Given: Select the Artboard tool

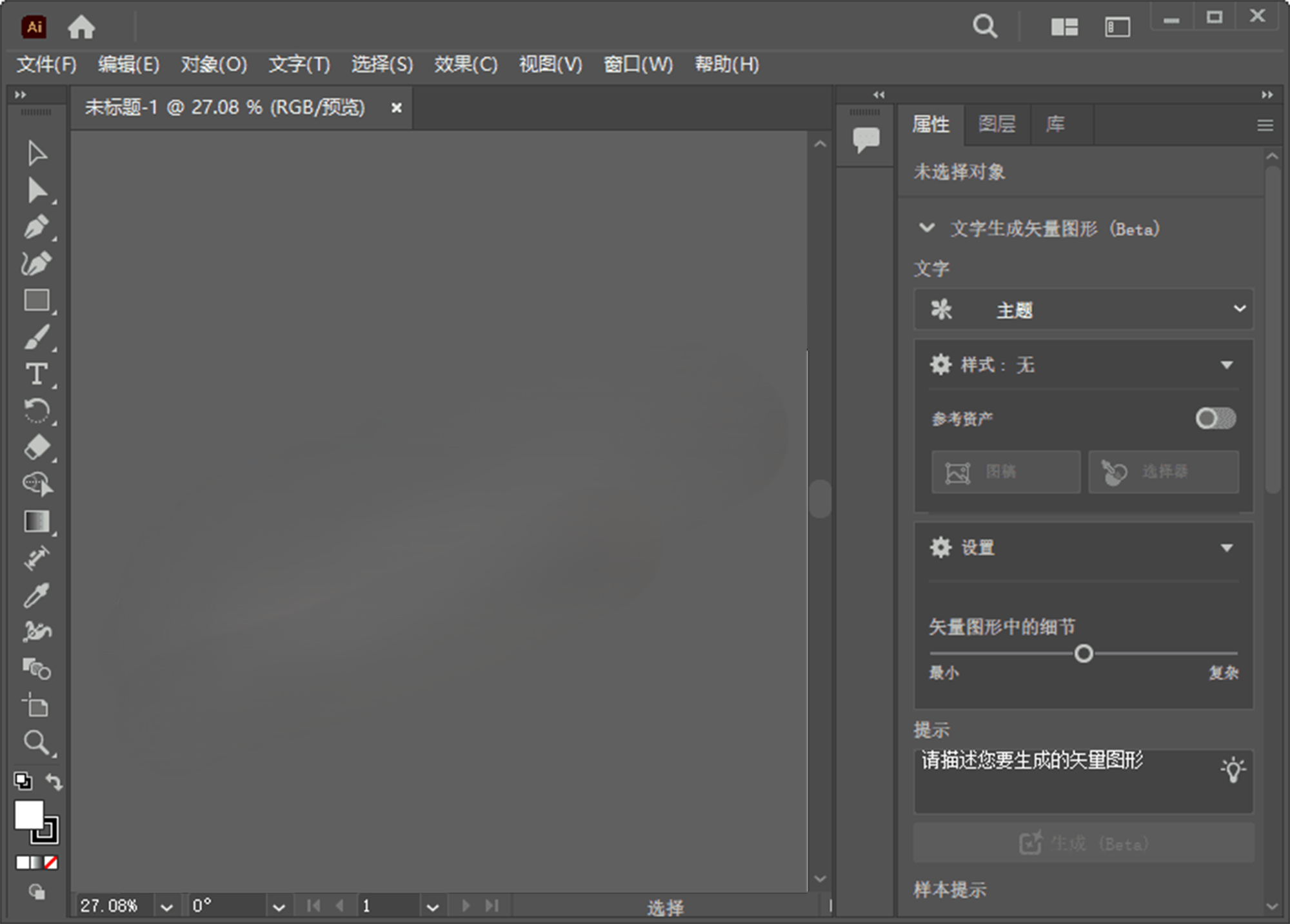Looking at the screenshot, I should pos(35,705).
